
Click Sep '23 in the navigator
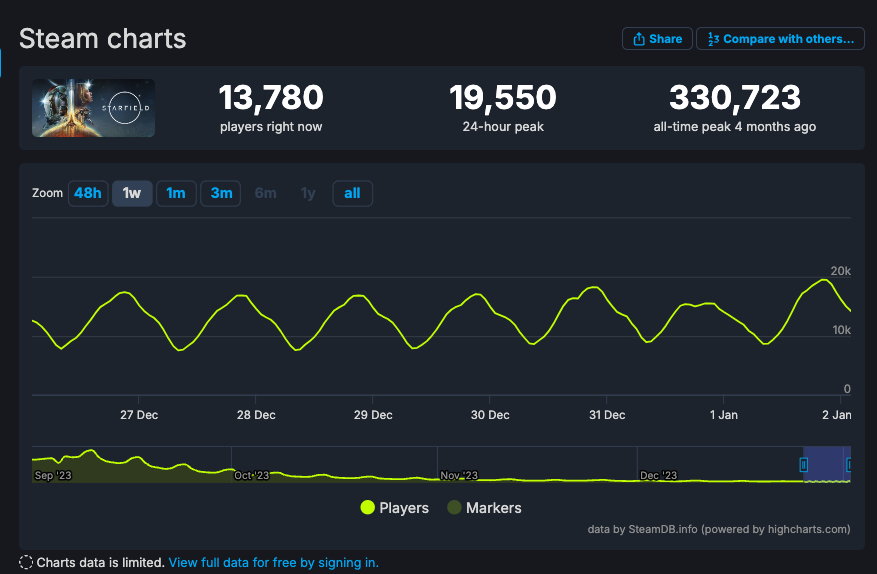click(53, 476)
